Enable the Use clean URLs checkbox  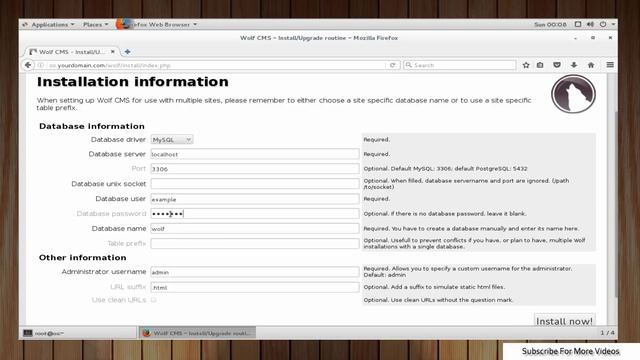(x=154, y=300)
